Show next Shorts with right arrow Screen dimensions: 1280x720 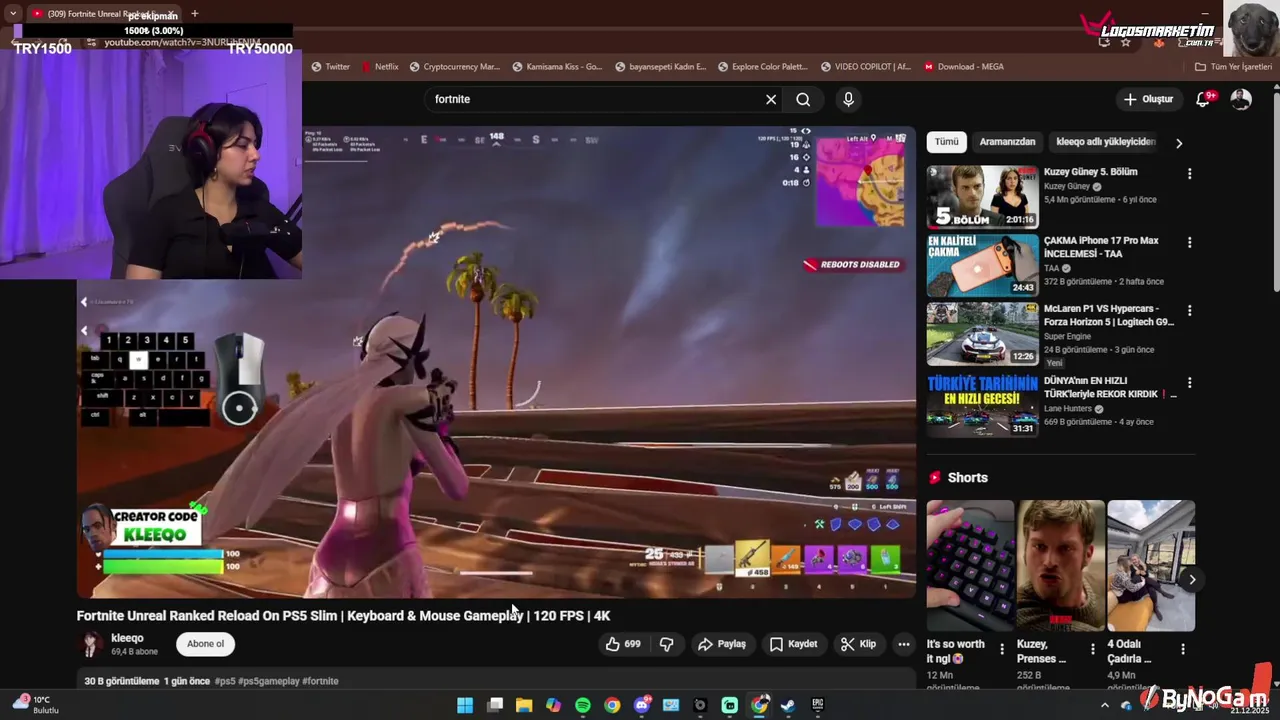tap(1192, 579)
